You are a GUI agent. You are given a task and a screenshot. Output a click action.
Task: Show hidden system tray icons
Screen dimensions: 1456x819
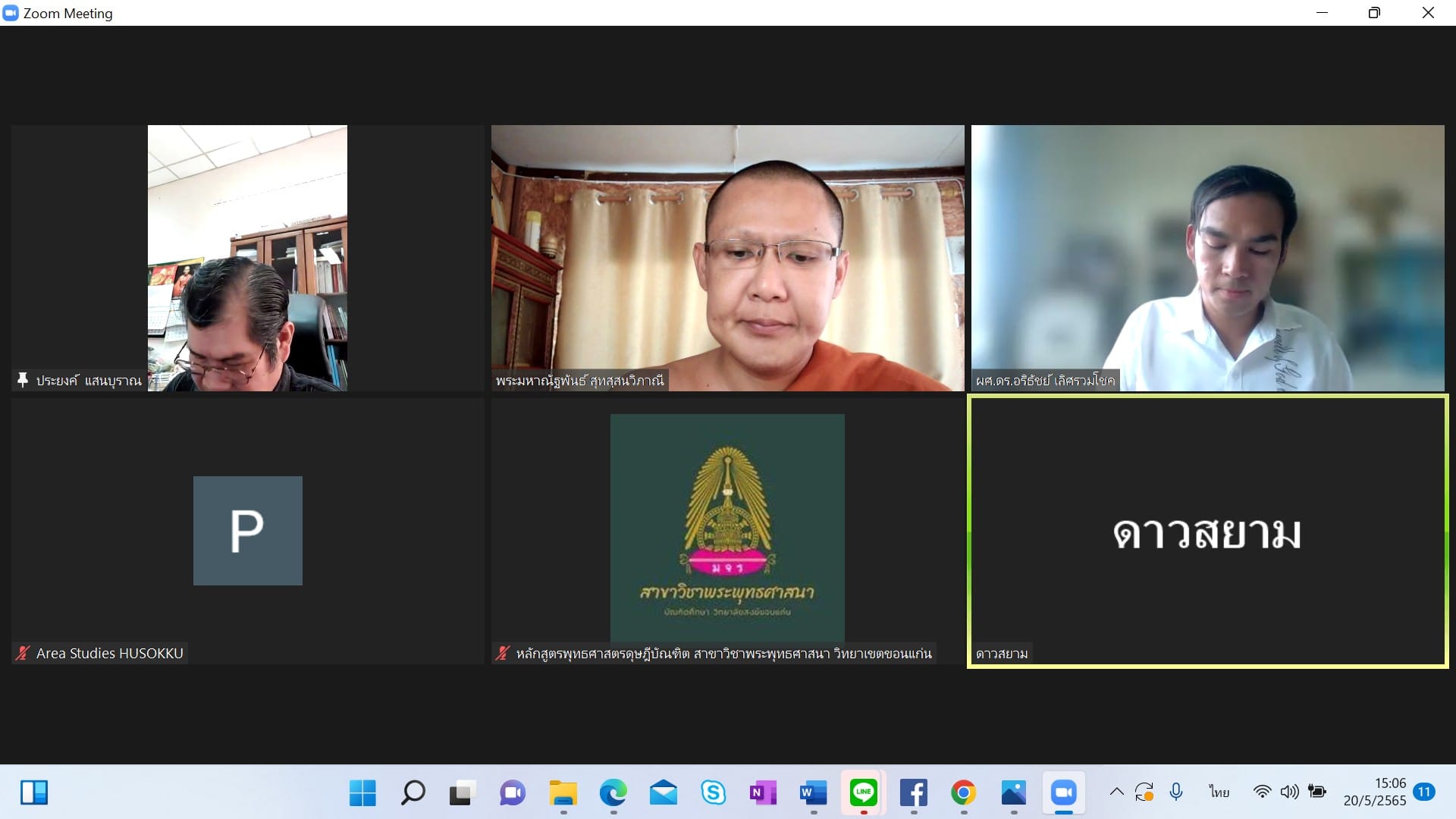pos(1116,792)
